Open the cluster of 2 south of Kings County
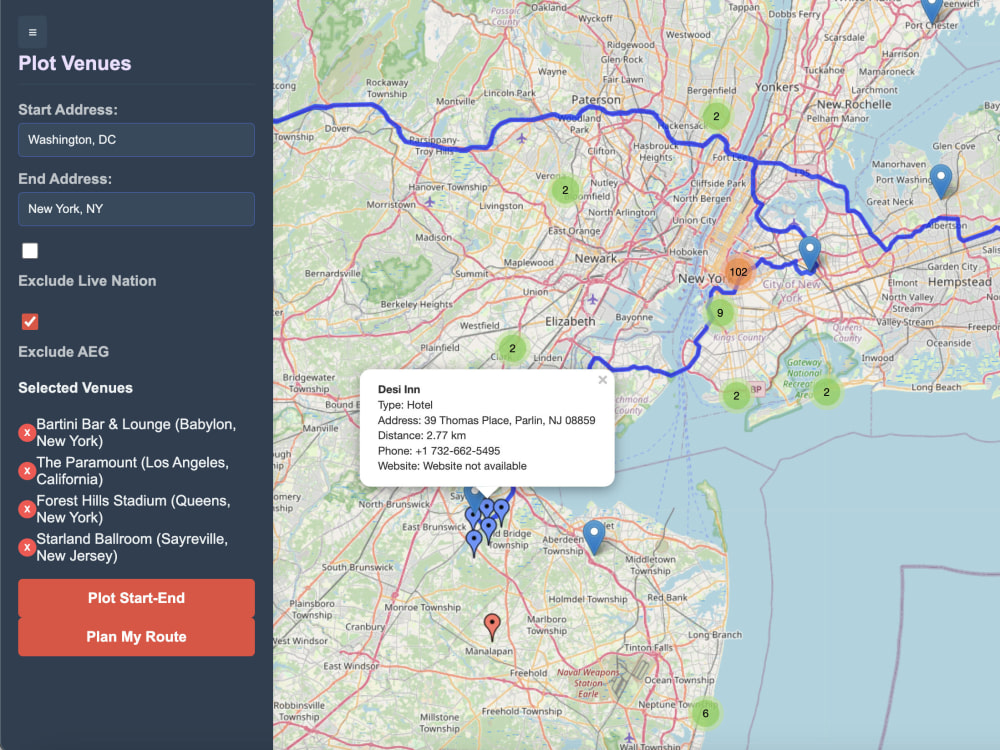This screenshot has width=1000, height=750. click(736, 396)
